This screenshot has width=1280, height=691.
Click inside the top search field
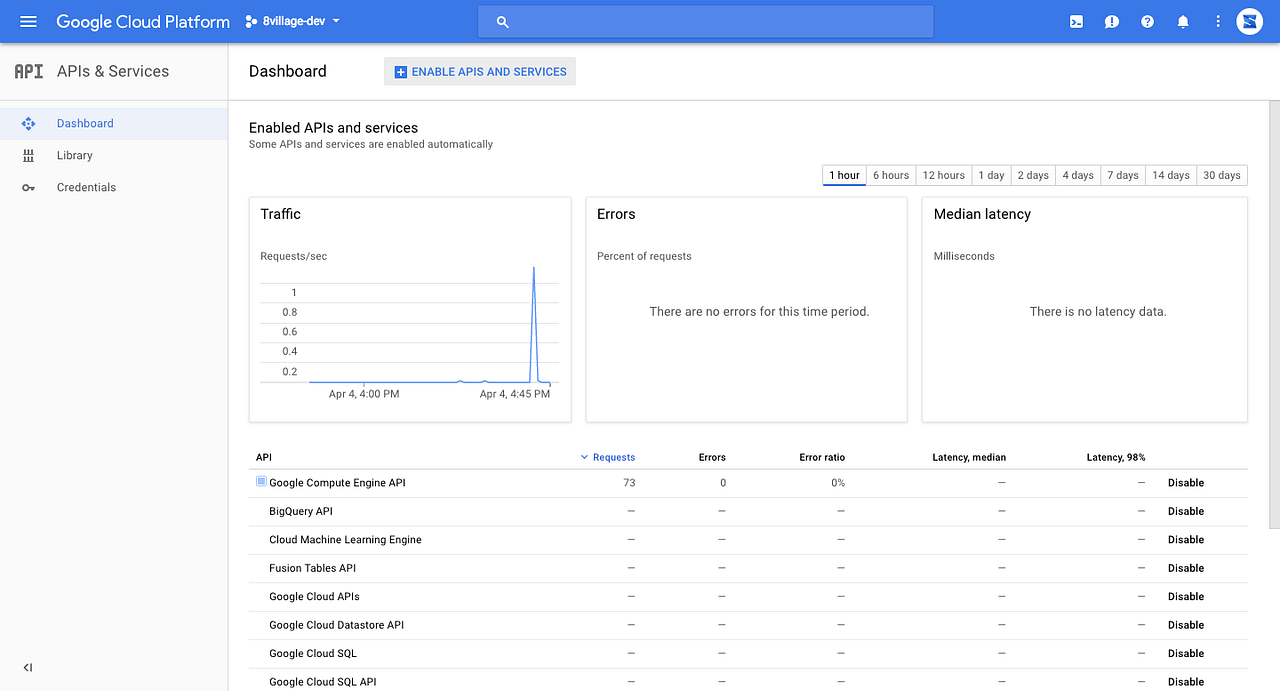click(x=705, y=21)
